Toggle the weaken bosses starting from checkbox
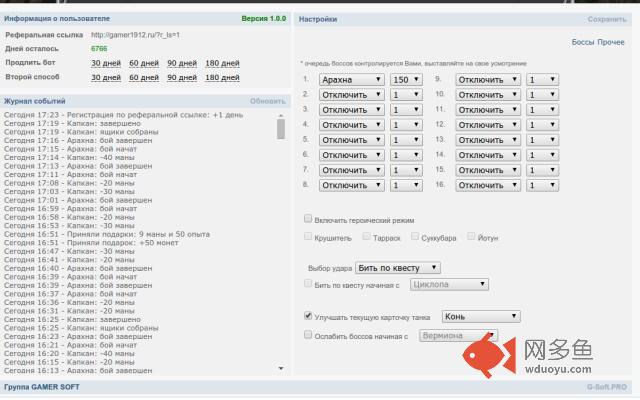The width and height of the screenshot is (640, 400). 308,335
